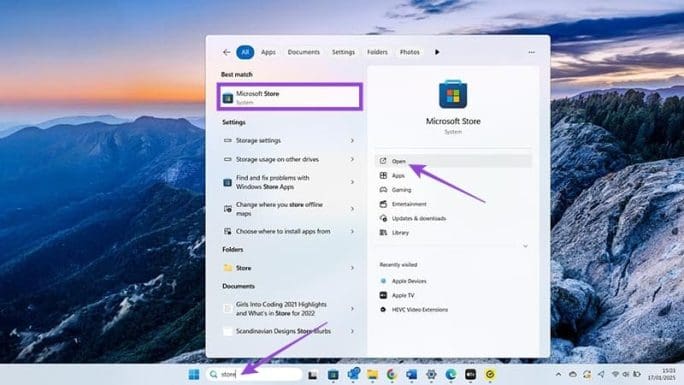
Task: Open Girls Into Coding 2021 Highlights document
Action: (x=288, y=309)
